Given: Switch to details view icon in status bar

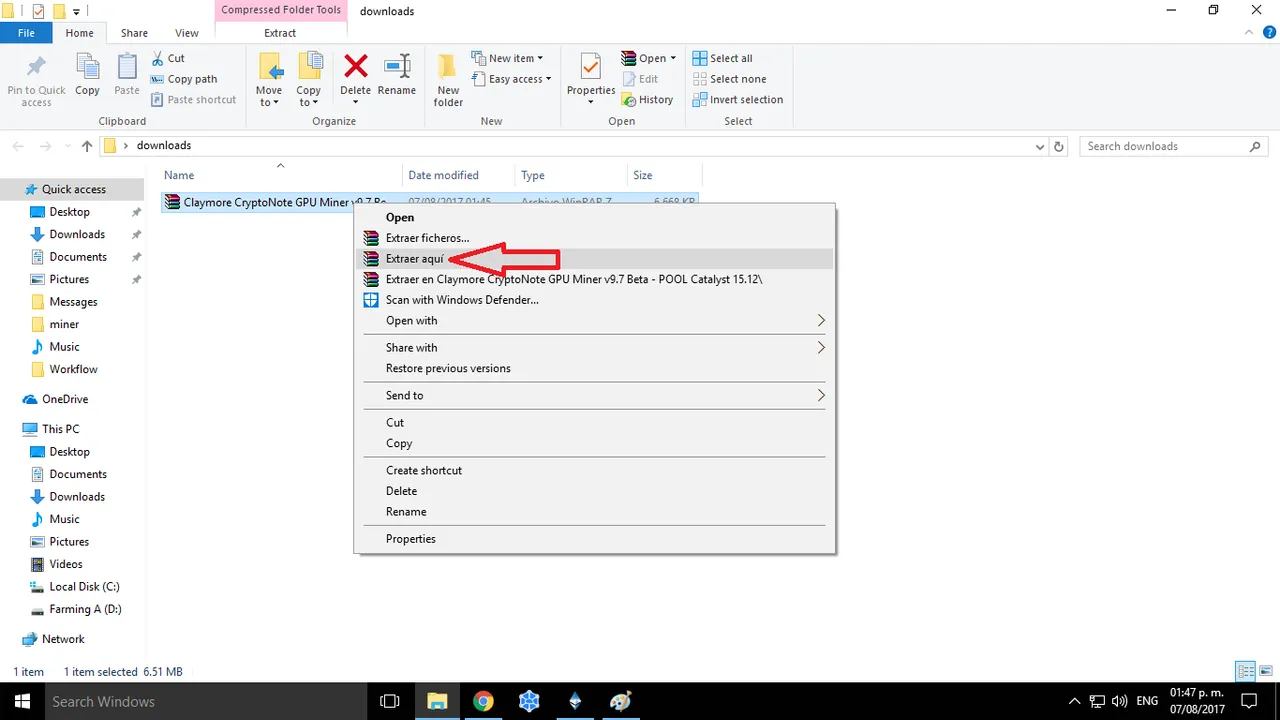Looking at the screenshot, I should (1246, 672).
